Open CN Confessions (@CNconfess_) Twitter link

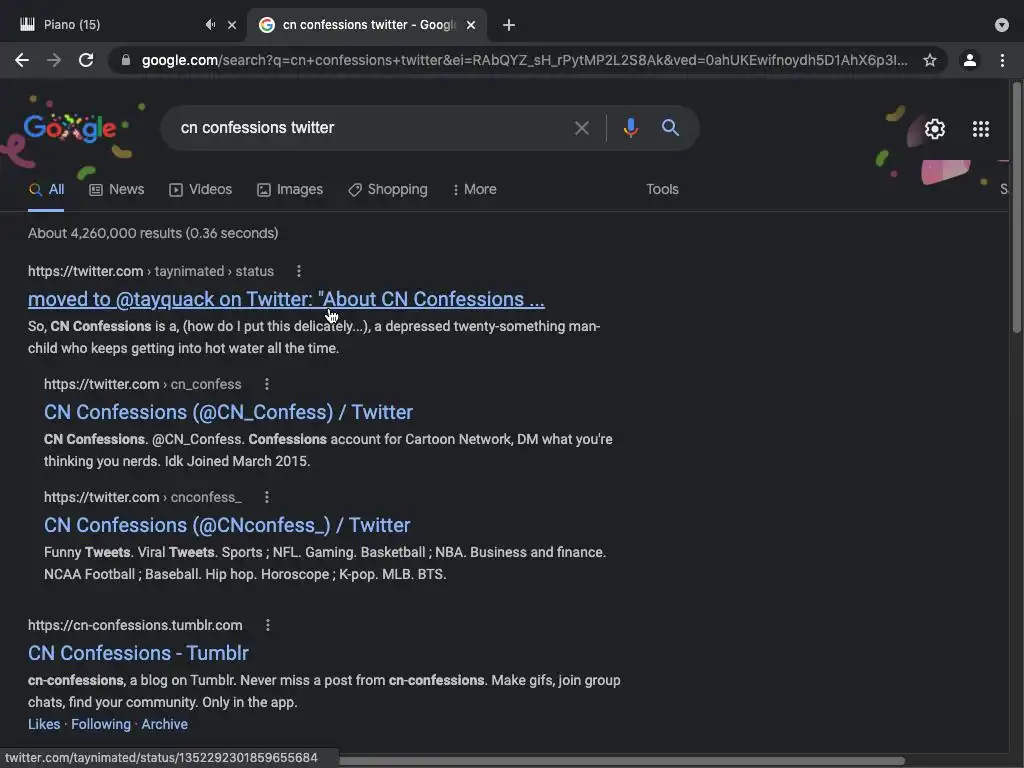pyautogui.click(x=227, y=525)
